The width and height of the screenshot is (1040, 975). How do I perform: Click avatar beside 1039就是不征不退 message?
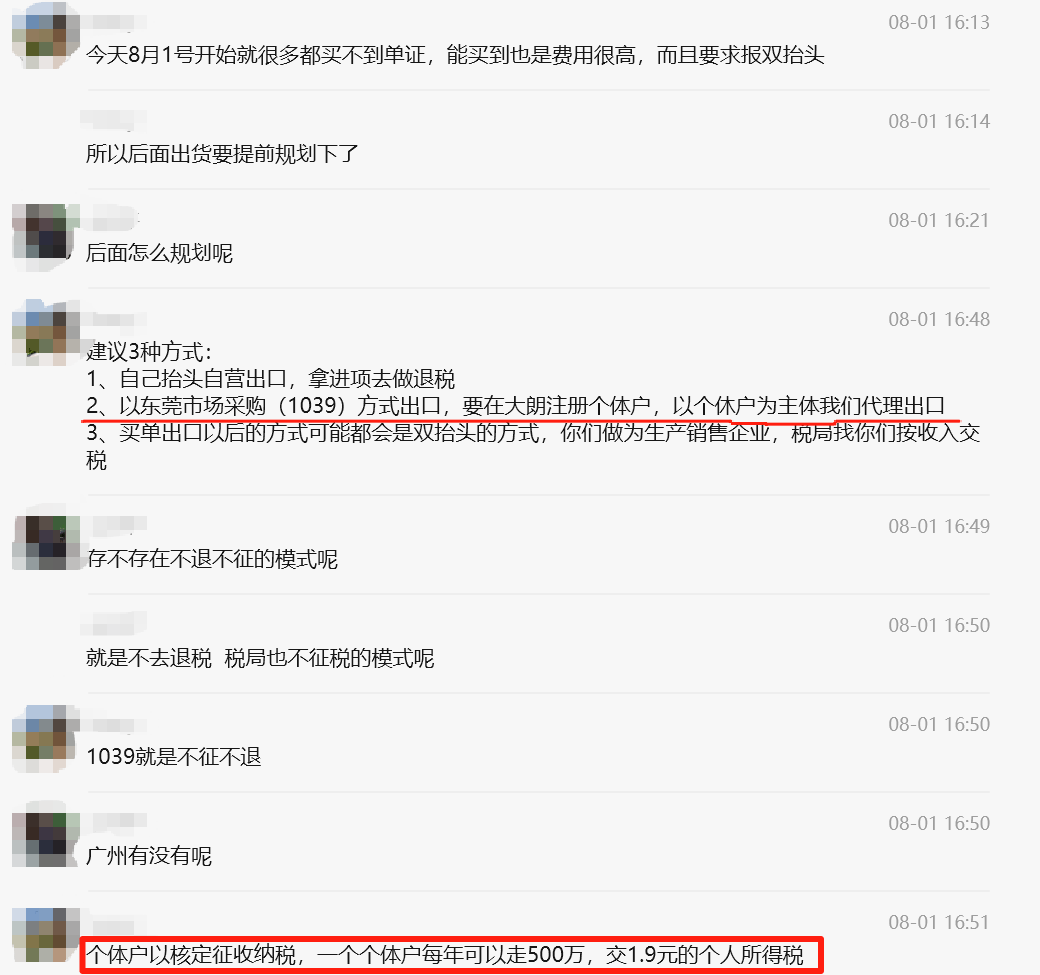[46, 738]
